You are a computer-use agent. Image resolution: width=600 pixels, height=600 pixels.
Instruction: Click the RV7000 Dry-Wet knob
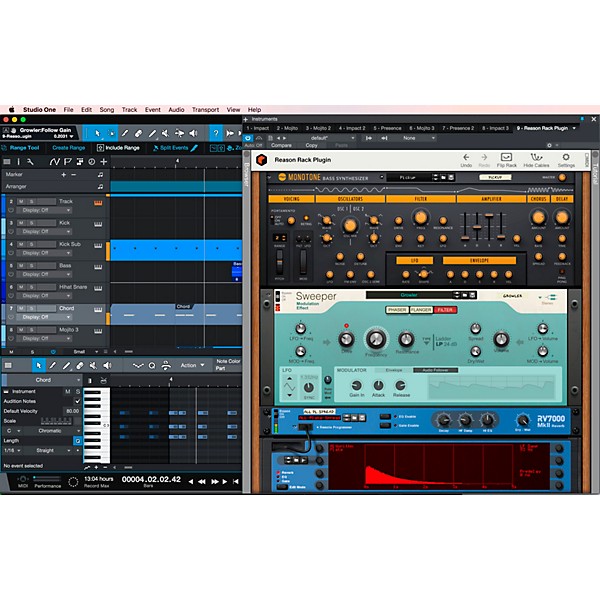click(x=522, y=420)
